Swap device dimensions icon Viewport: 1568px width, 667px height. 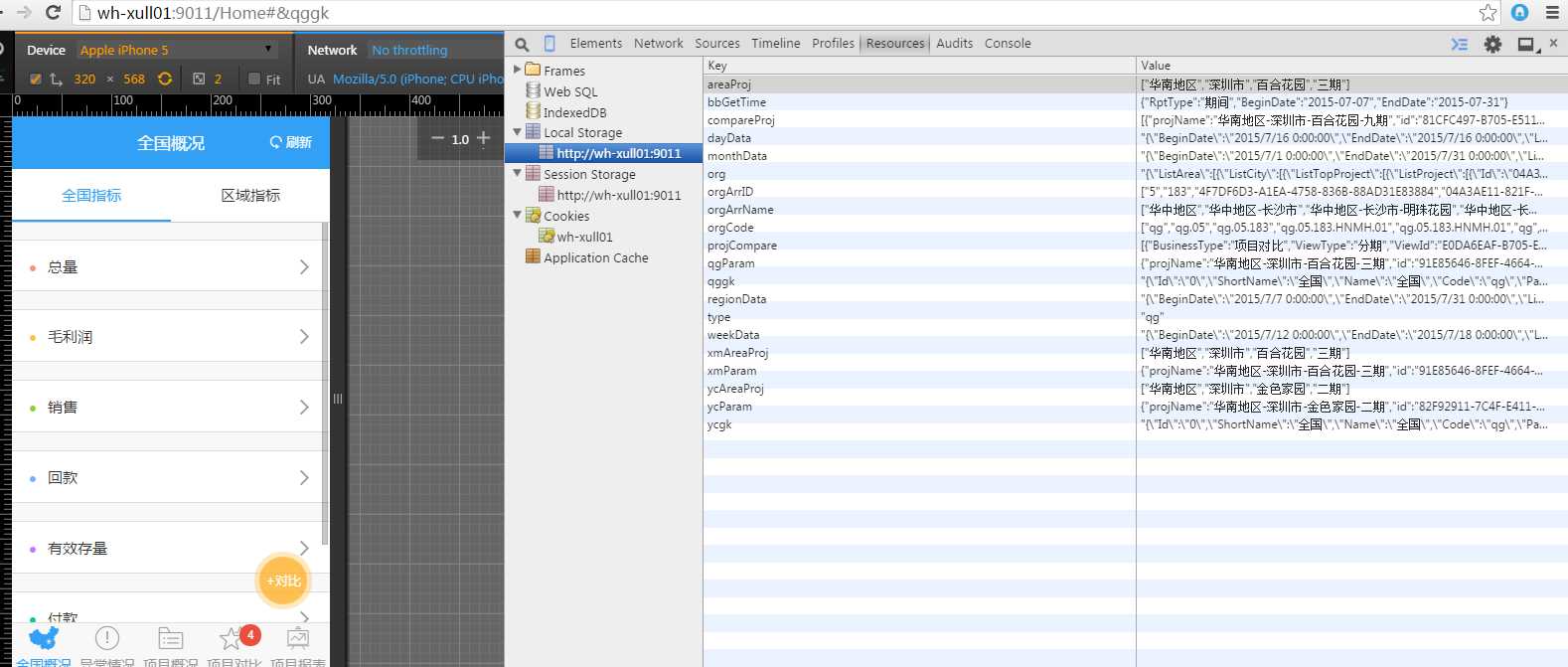click(56, 79)
